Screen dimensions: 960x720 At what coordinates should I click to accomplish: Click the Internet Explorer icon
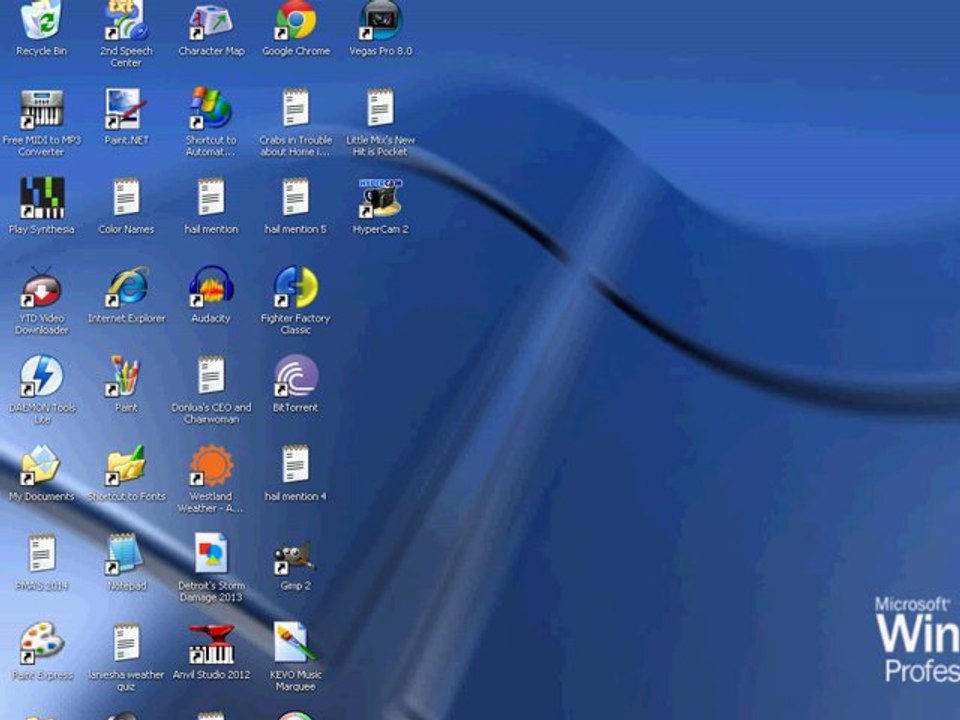(x=126, y=287)
